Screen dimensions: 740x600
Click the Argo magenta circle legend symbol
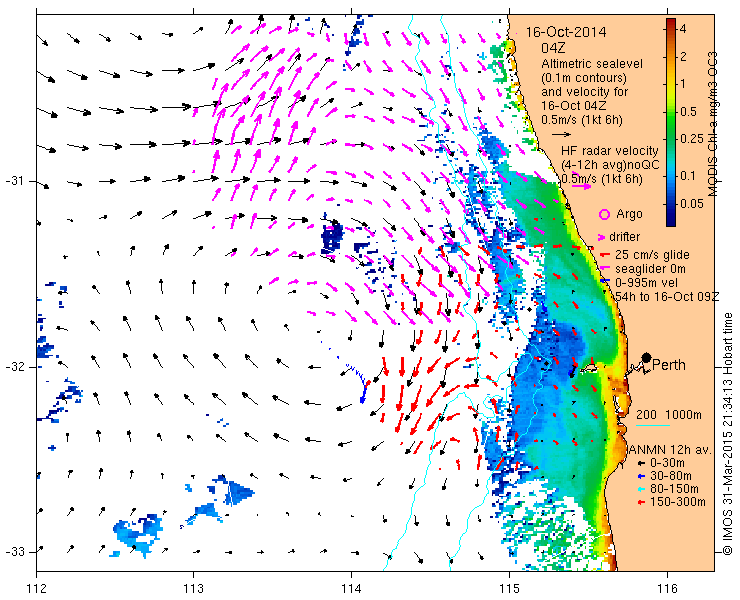(604, 215)
